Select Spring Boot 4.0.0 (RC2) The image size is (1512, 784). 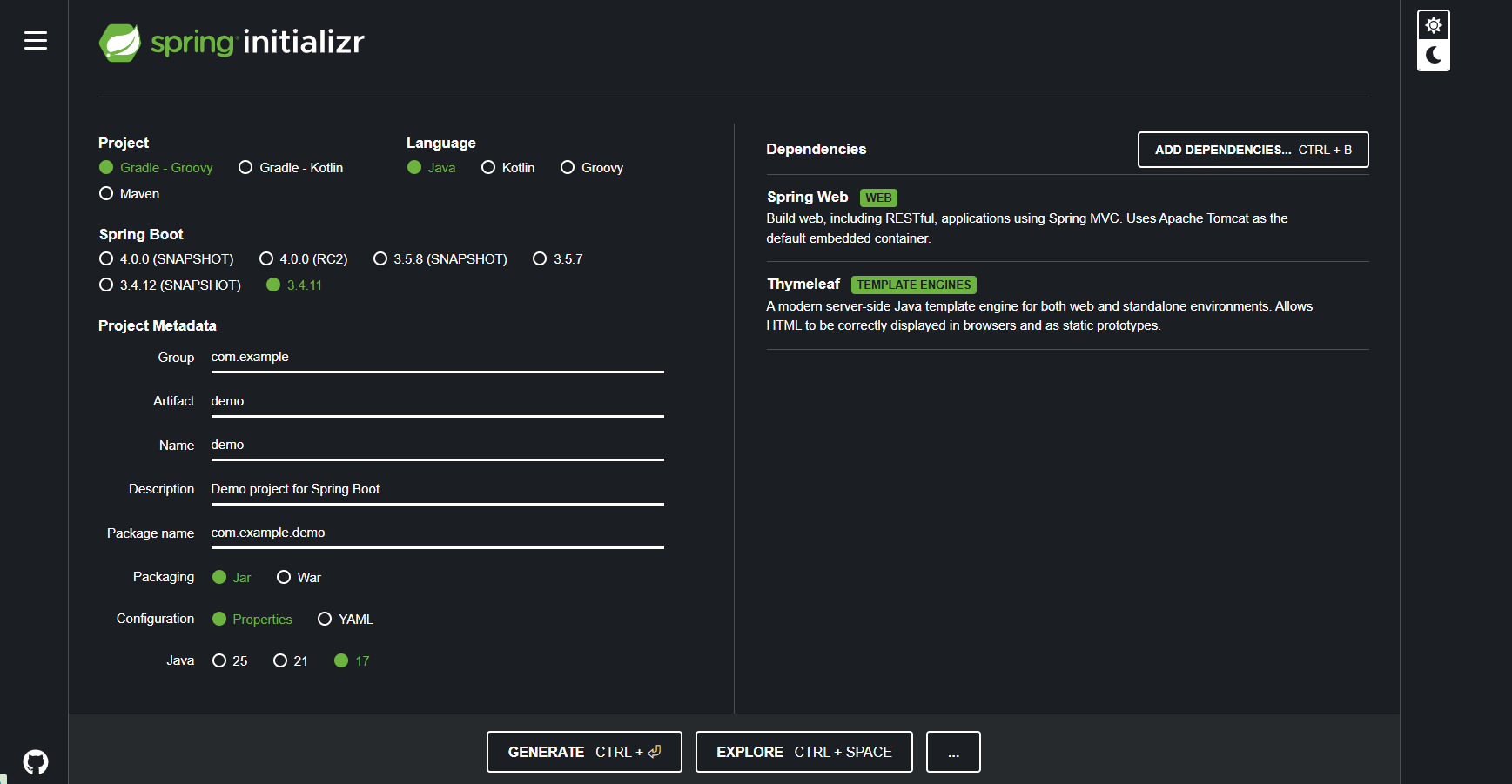[x=304, y=259]
